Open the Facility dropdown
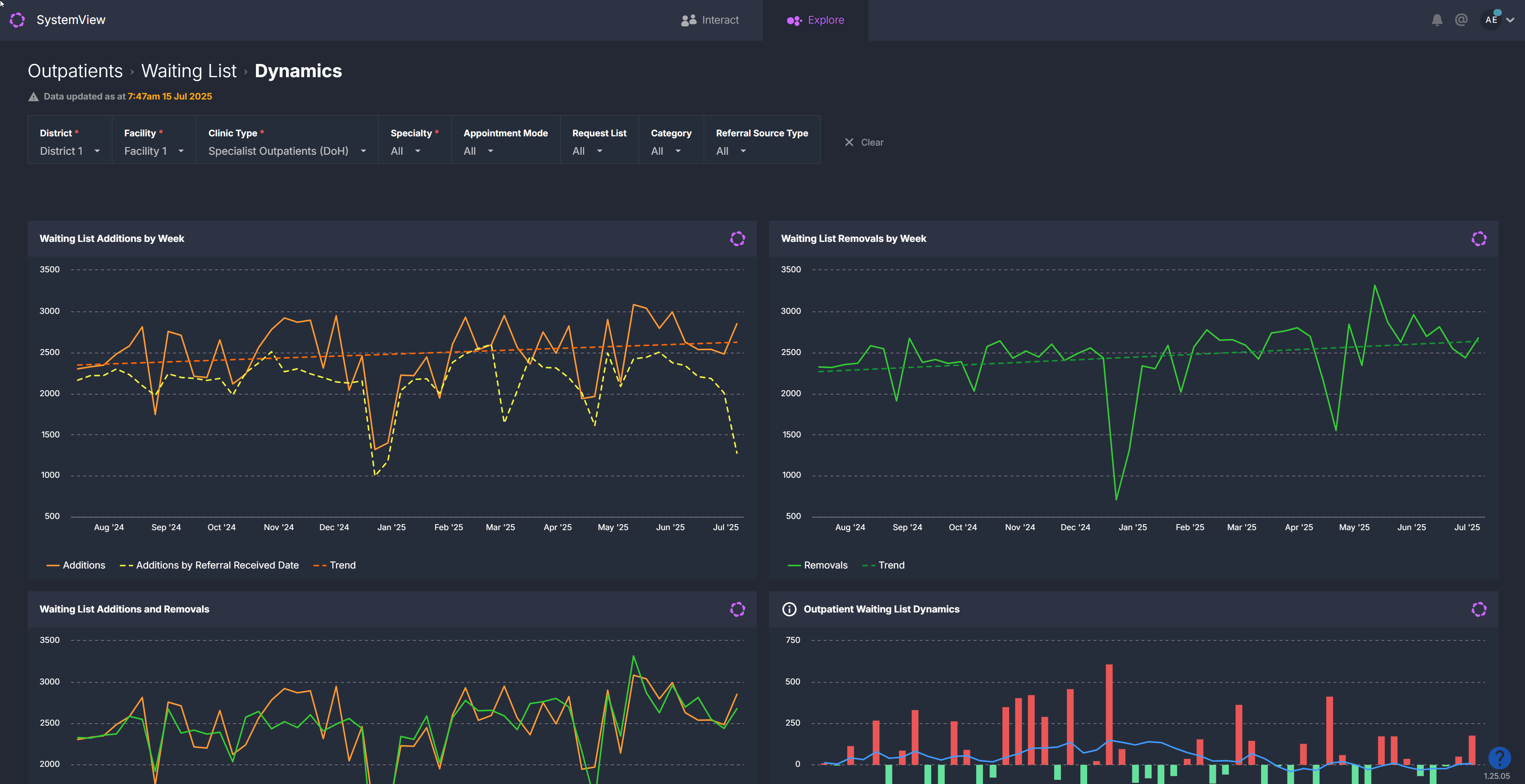This screenshot has height=784, width=1525. pyautogui.click(x=154, y=140)
